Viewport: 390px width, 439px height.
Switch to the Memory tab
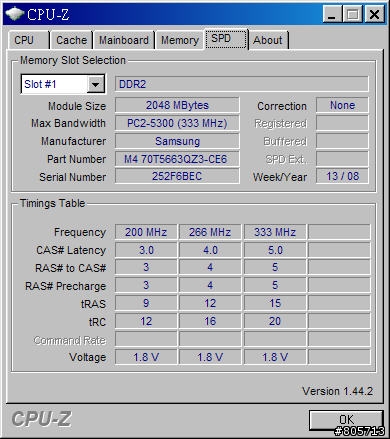point(180,40)
